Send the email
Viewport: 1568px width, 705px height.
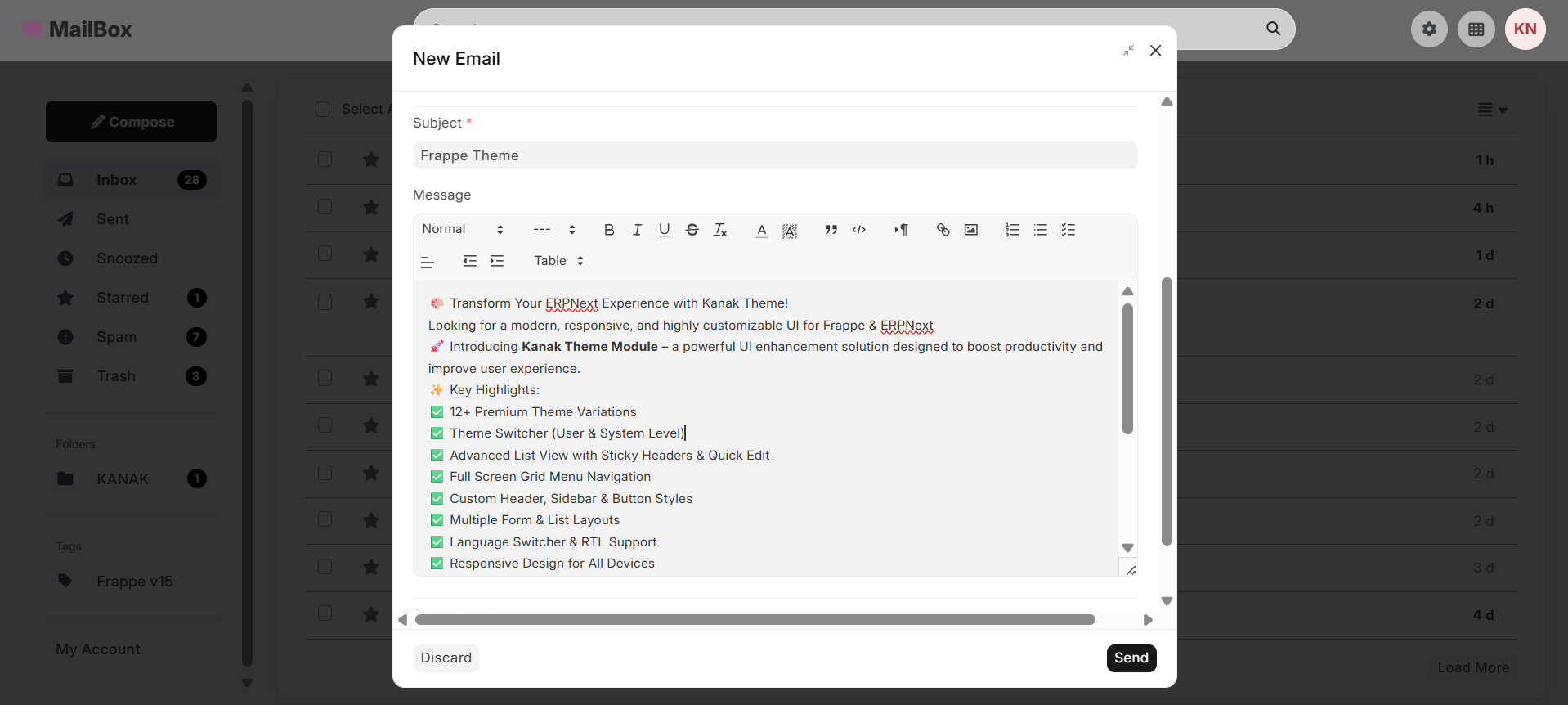1131,658
